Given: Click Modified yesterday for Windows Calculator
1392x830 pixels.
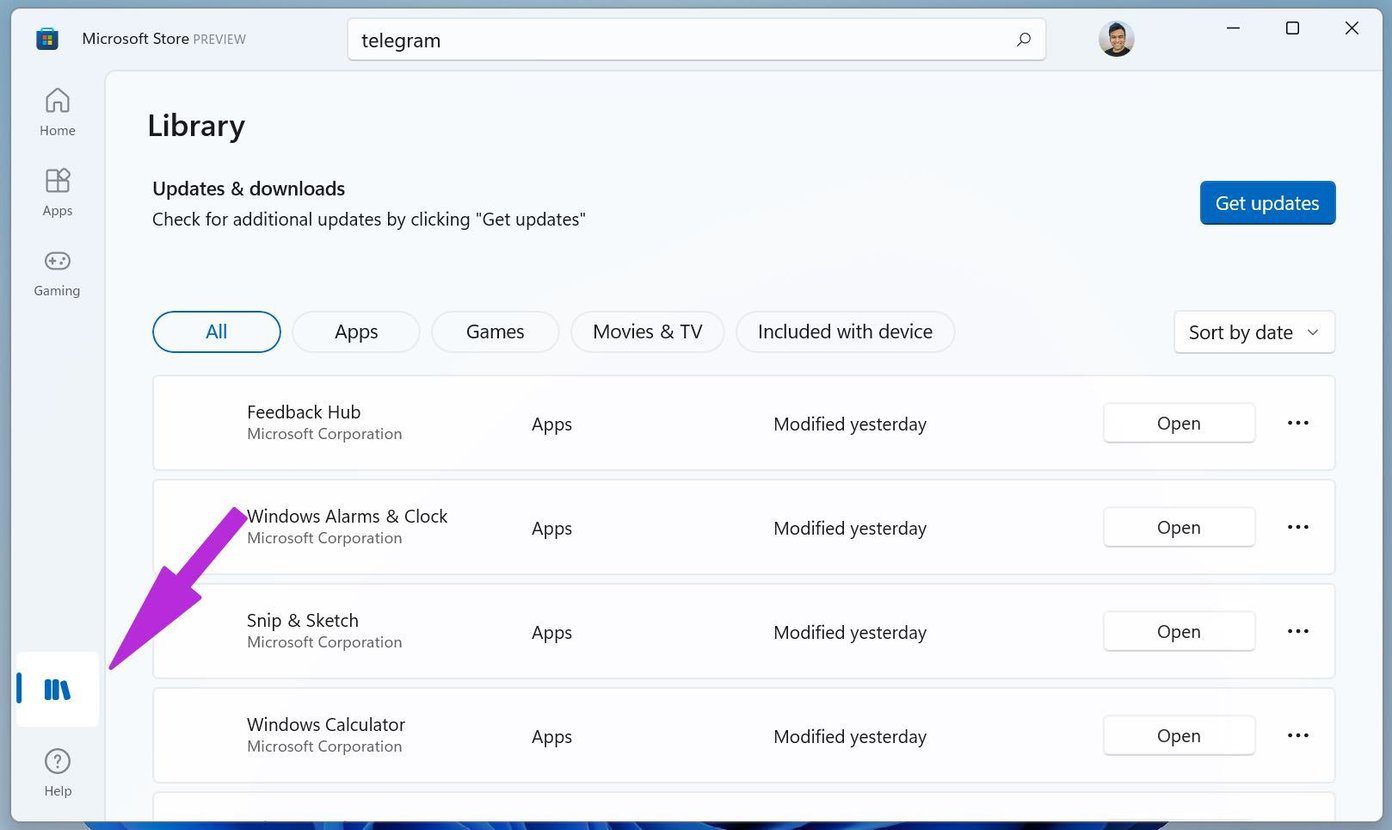Looking at the screenshot, I should tap(850, 736).
